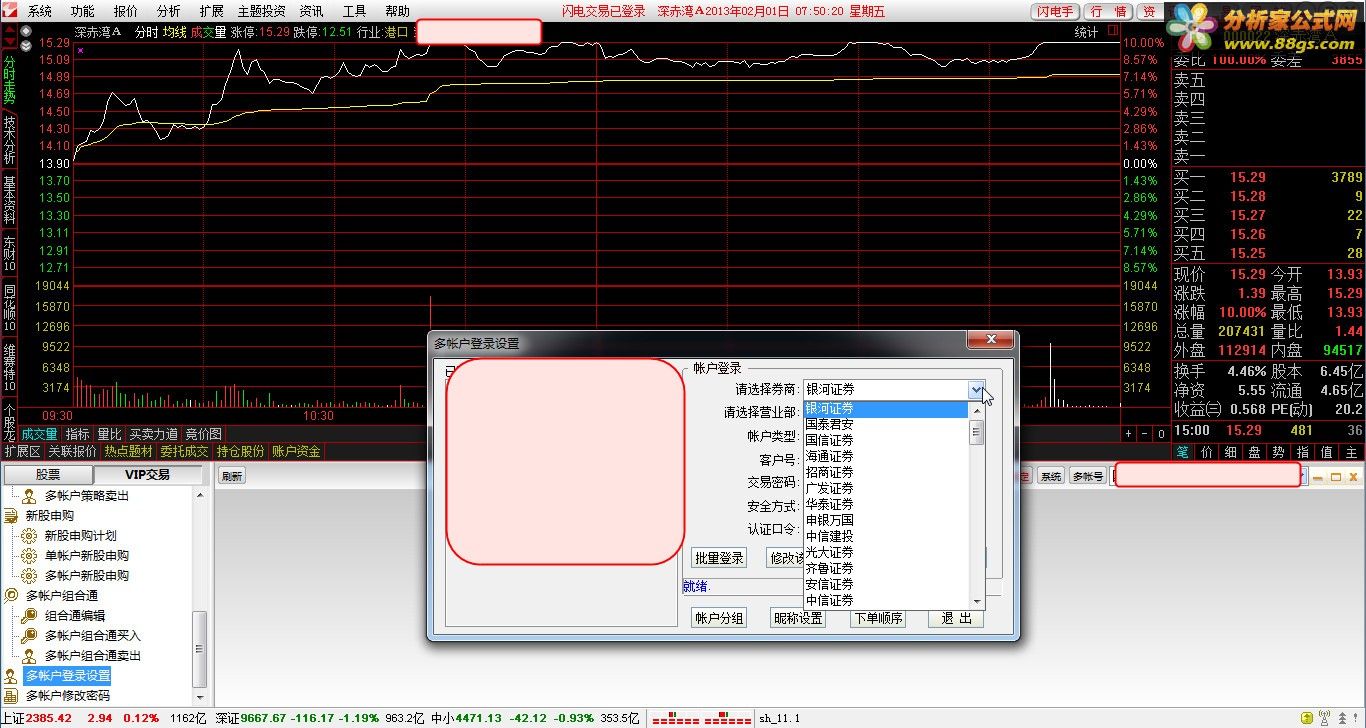Open the 功能 menu
The width and height of the screenshot is (1366, 728).
tap(83, 11)
